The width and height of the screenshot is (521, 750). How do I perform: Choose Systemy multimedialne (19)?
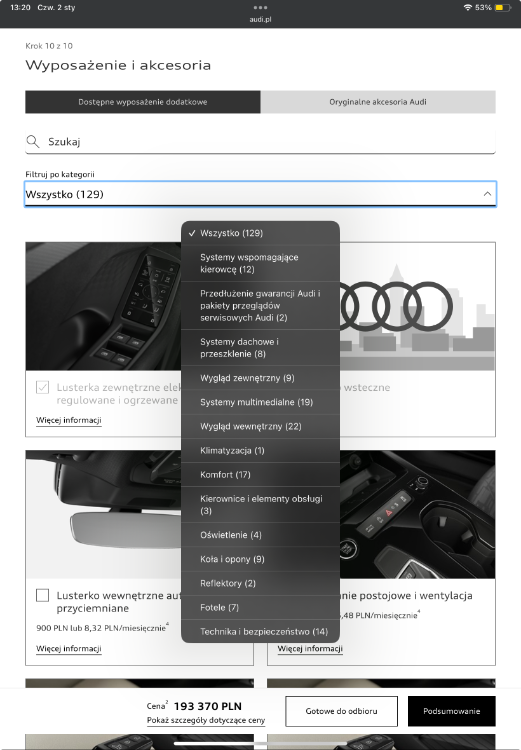tap(260, 402)
